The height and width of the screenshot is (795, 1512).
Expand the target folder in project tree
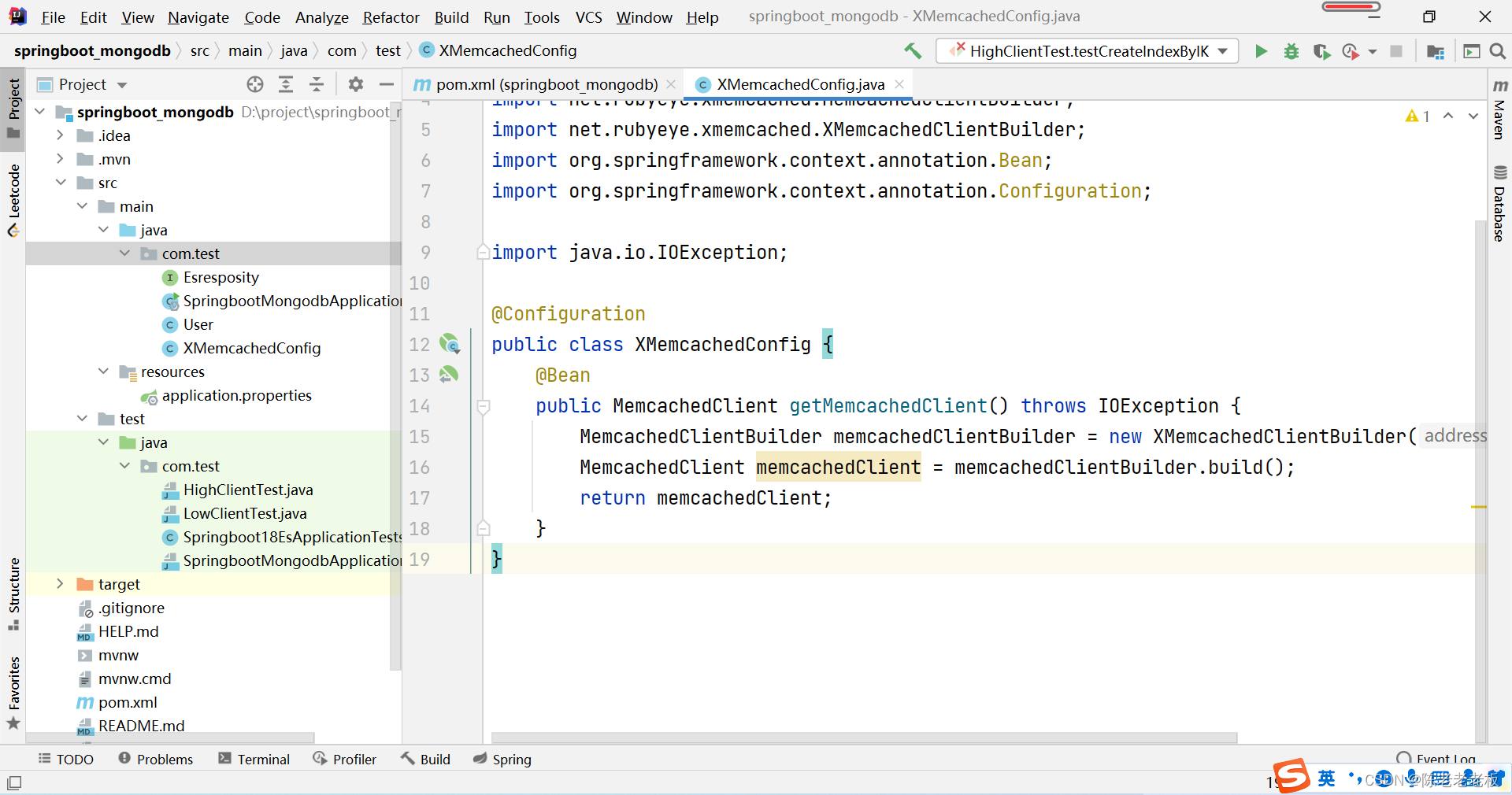click(x=60, y=584)
